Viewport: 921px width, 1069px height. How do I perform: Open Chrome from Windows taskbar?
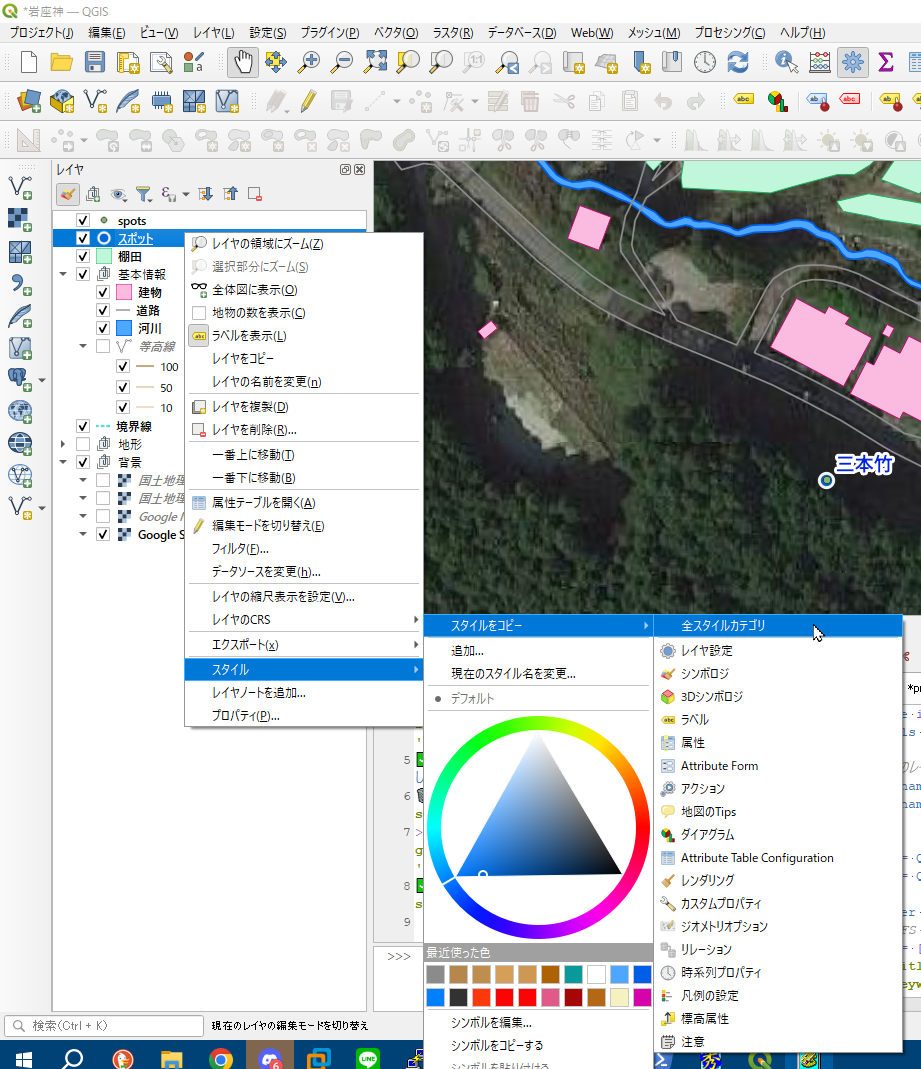pos(220,1057)
